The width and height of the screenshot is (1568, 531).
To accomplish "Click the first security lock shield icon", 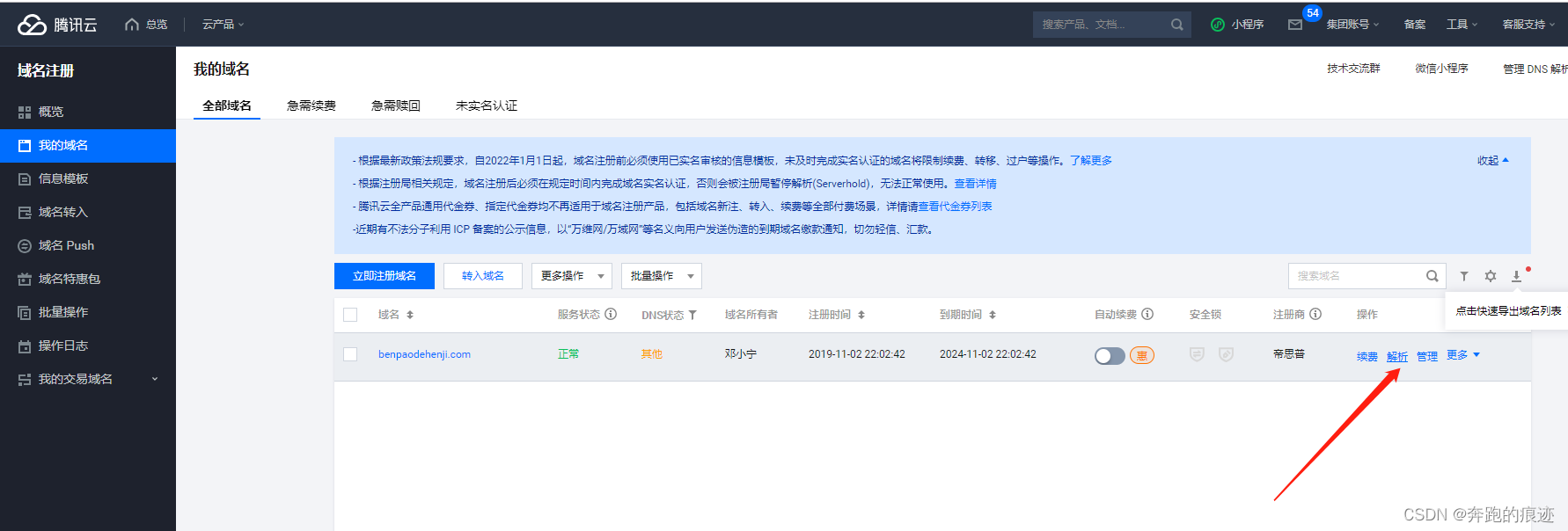I will tap(1197, 354).
